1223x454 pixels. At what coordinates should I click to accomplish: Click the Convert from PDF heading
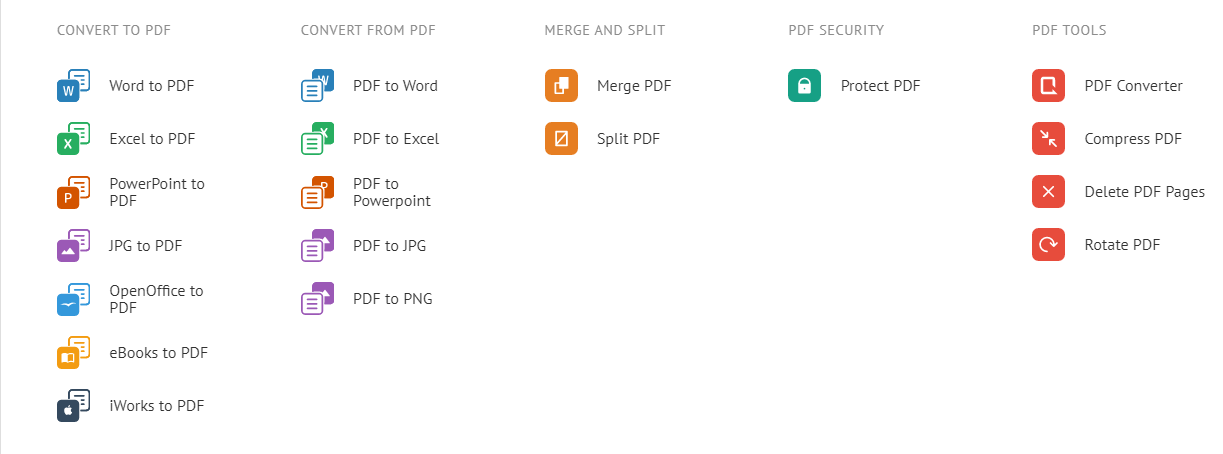coord(368,30)
